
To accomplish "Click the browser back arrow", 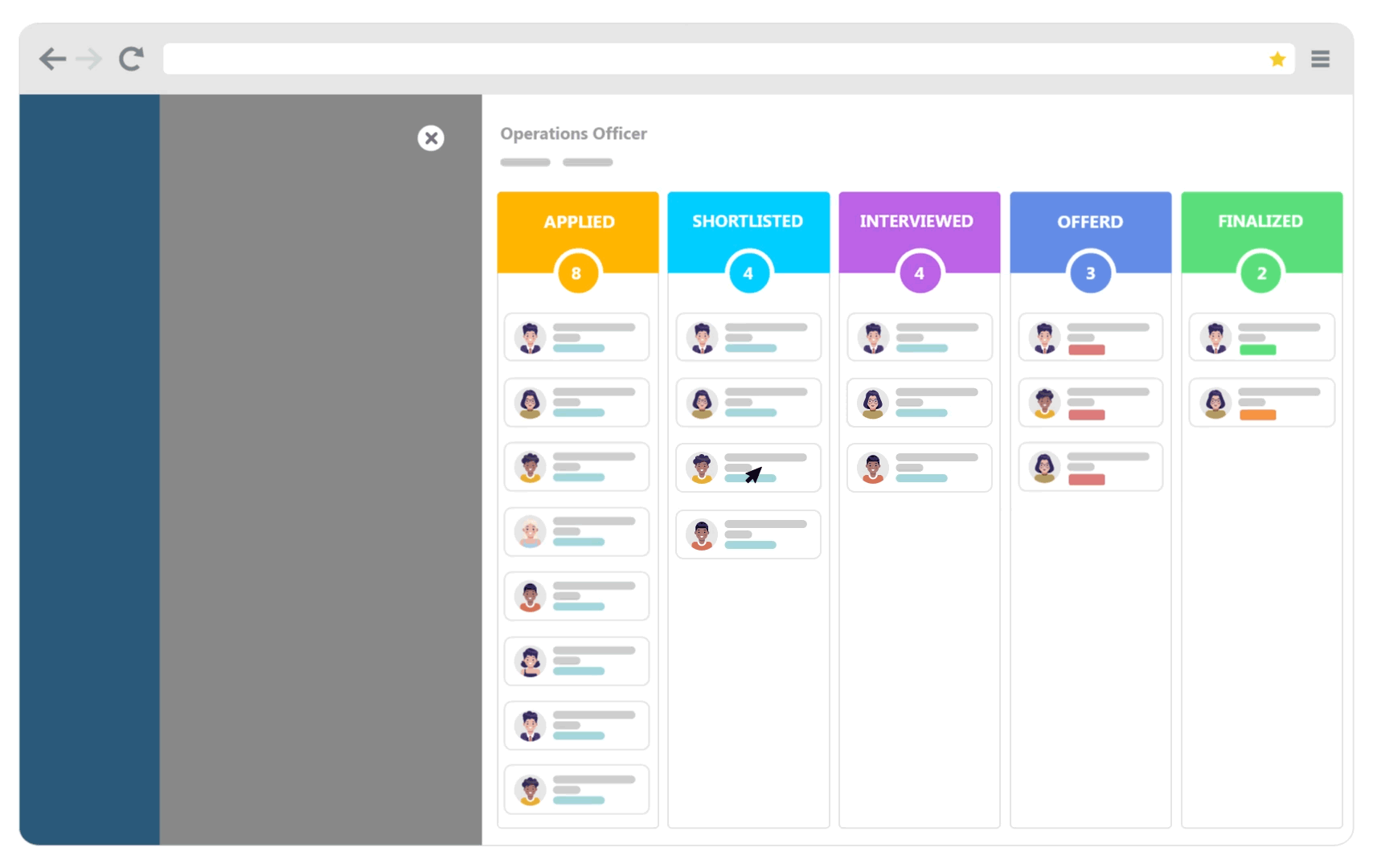I will point(52,59).
